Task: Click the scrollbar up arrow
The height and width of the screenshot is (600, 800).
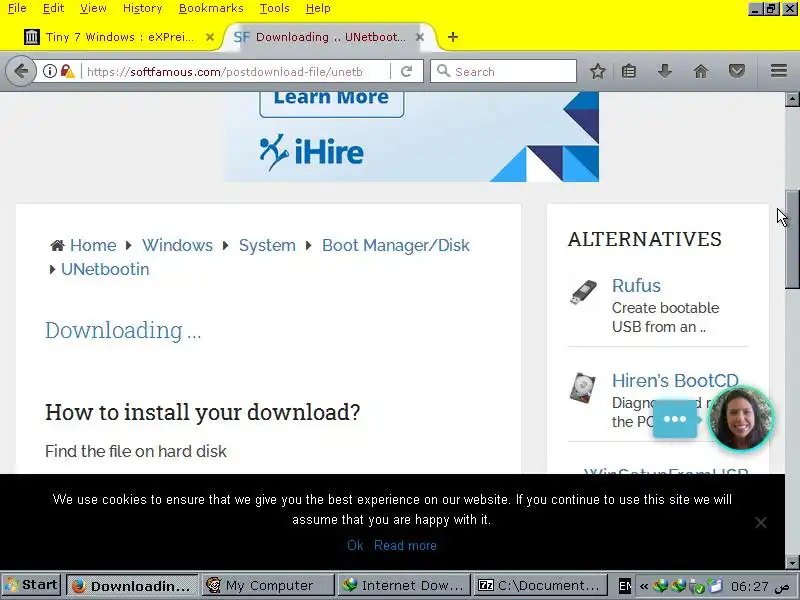Action: click(792, 99)
